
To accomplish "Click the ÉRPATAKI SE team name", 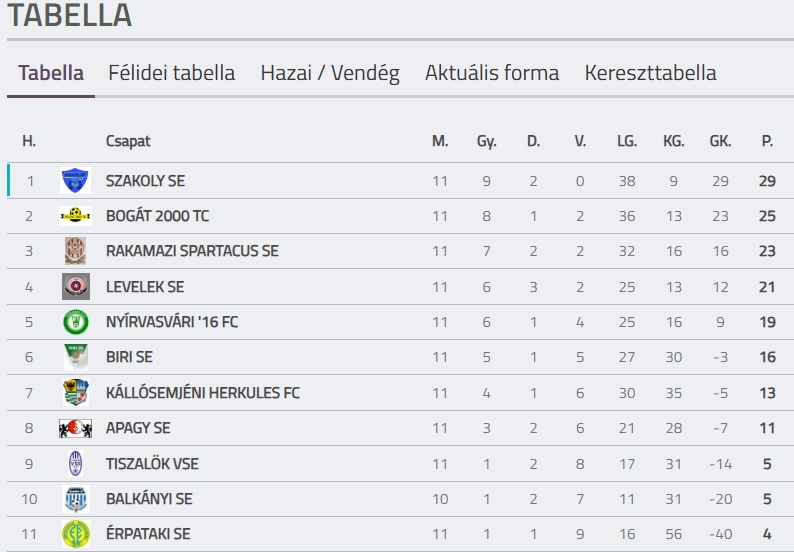I will [148, 534].
